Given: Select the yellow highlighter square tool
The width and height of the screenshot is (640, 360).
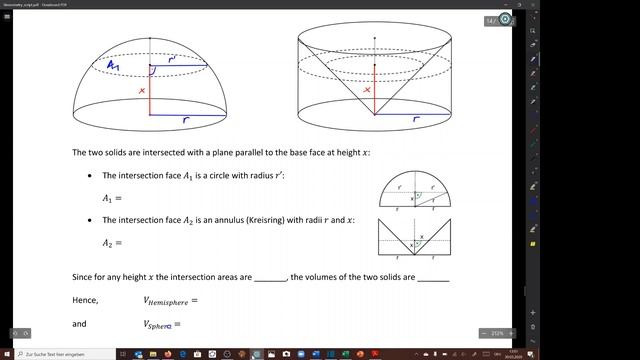Looking at the screenshot, I should (x=533, y=244).
